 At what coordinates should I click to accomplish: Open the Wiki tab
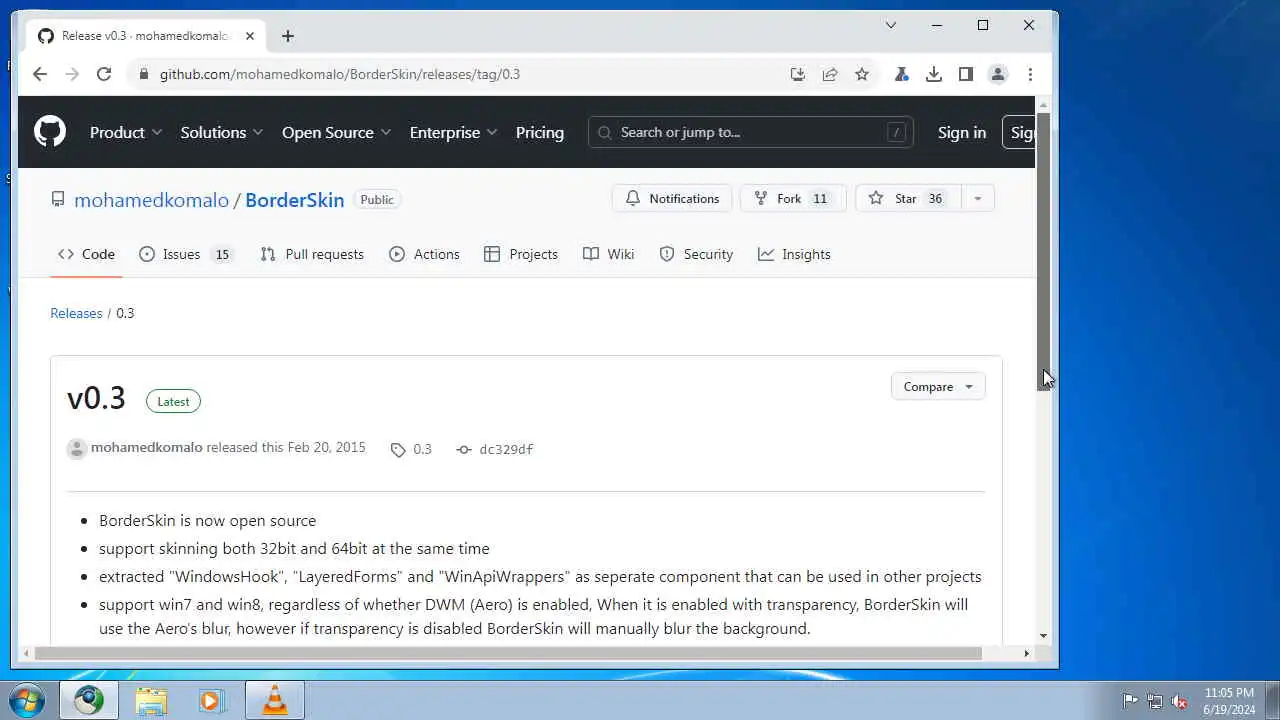(x=609, y=254)
